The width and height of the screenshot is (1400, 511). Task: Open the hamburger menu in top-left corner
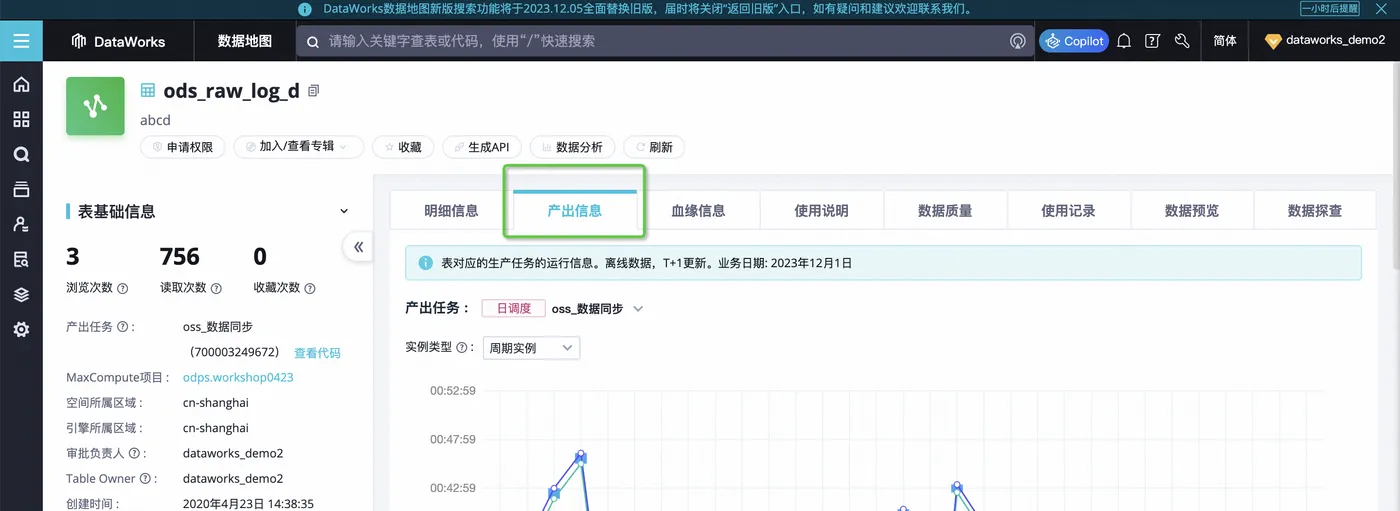pyautogui.click(x=21, y=41)
